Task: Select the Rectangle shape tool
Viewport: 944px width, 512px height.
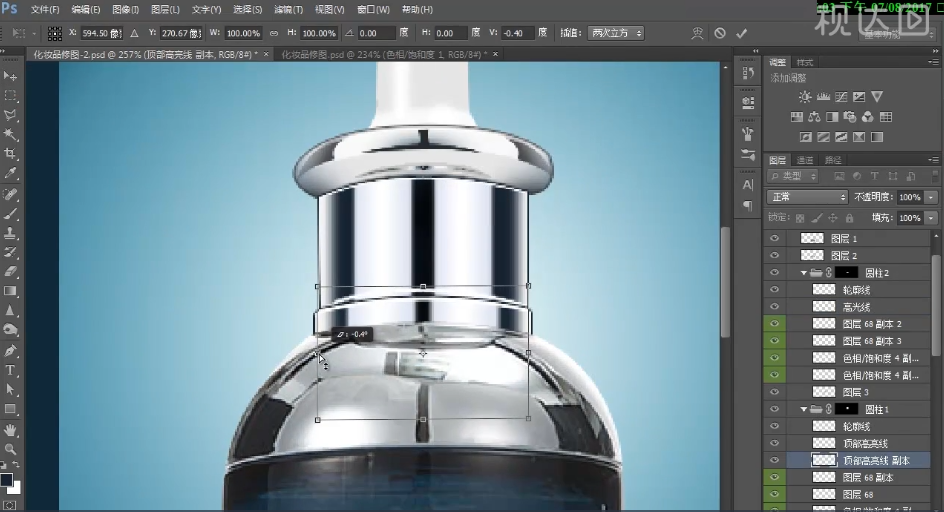Action: tap(10, 409)
